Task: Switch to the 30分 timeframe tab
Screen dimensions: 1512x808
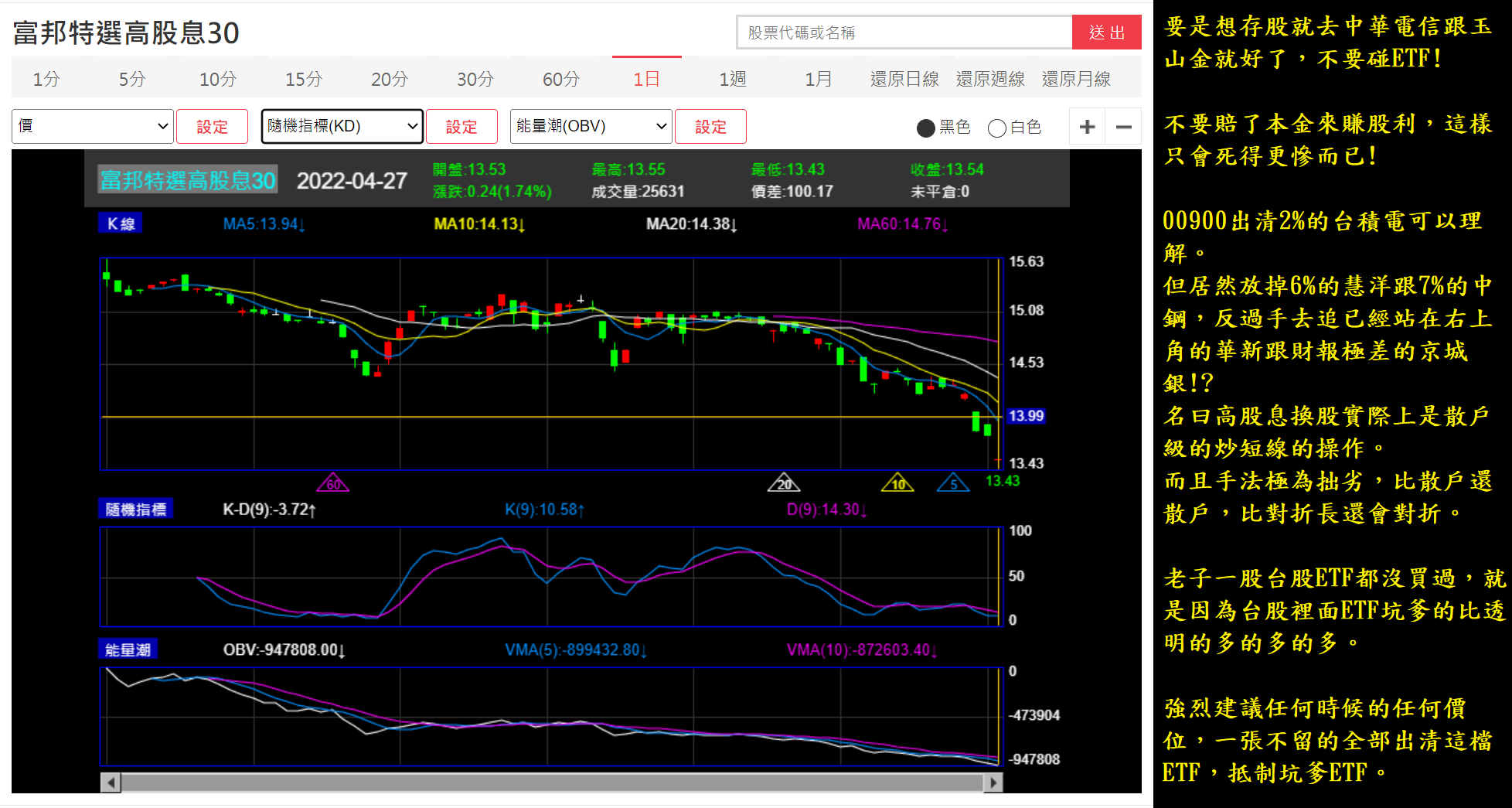Action: [475, 79]
